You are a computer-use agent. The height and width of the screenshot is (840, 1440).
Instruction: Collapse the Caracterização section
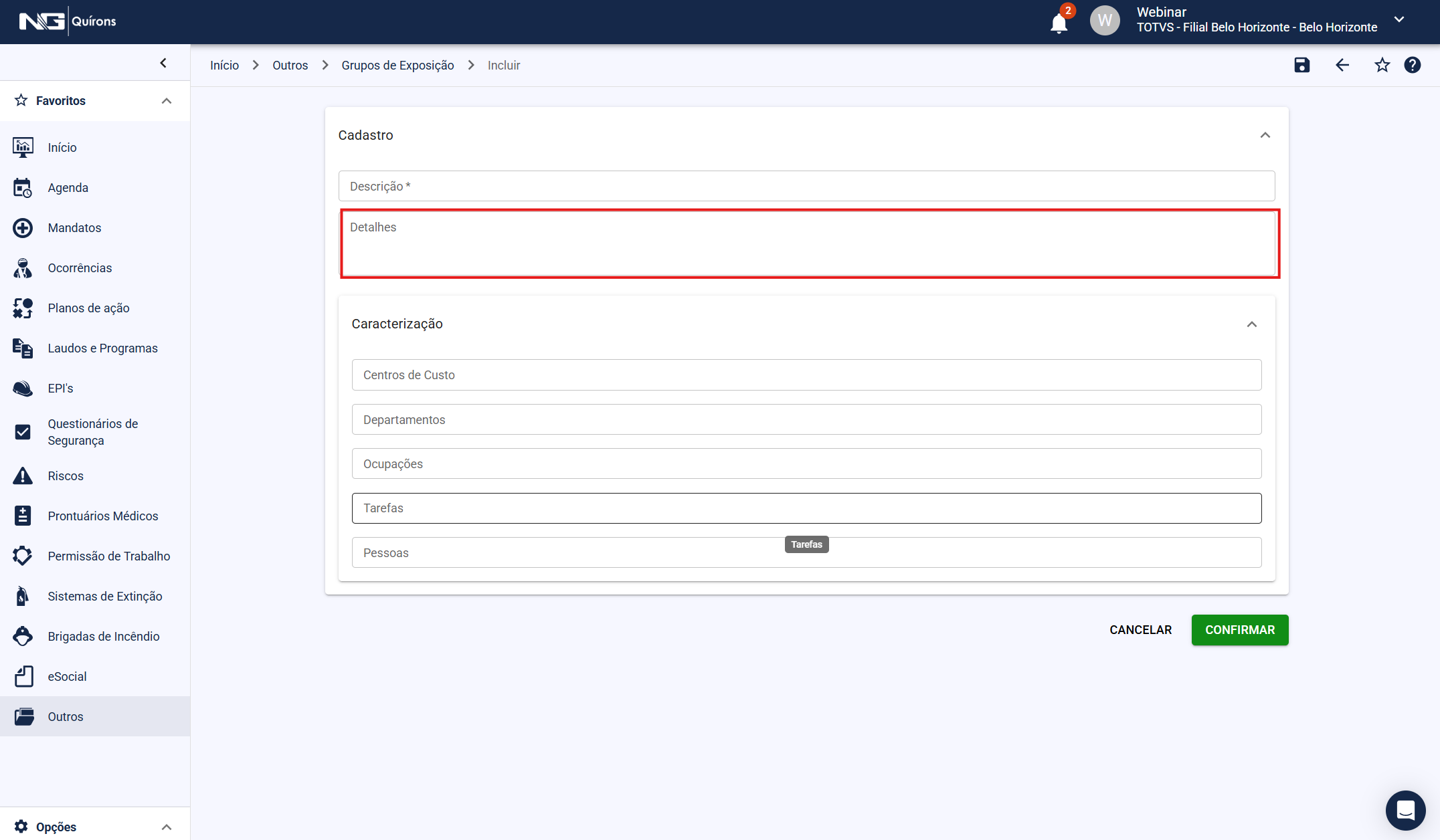pos(1251,324)
